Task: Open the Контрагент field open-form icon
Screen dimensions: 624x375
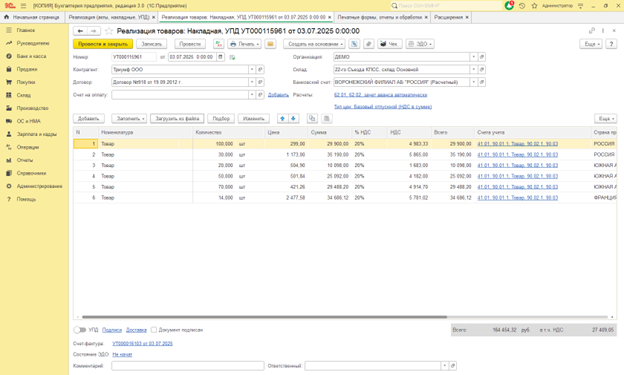Action: coord(260,70)
